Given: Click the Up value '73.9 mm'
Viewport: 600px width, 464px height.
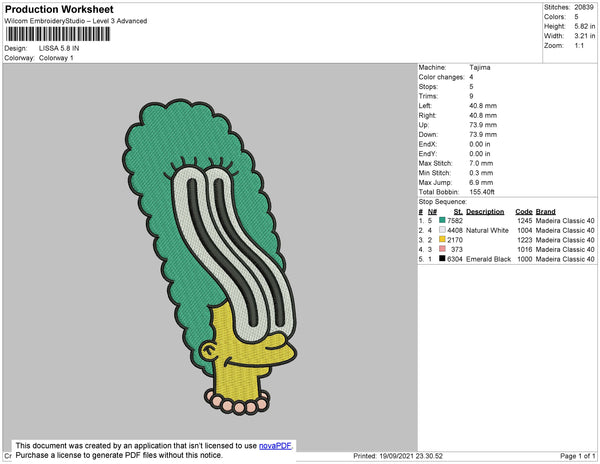Looking at the screenshot, I should (483, 125).
